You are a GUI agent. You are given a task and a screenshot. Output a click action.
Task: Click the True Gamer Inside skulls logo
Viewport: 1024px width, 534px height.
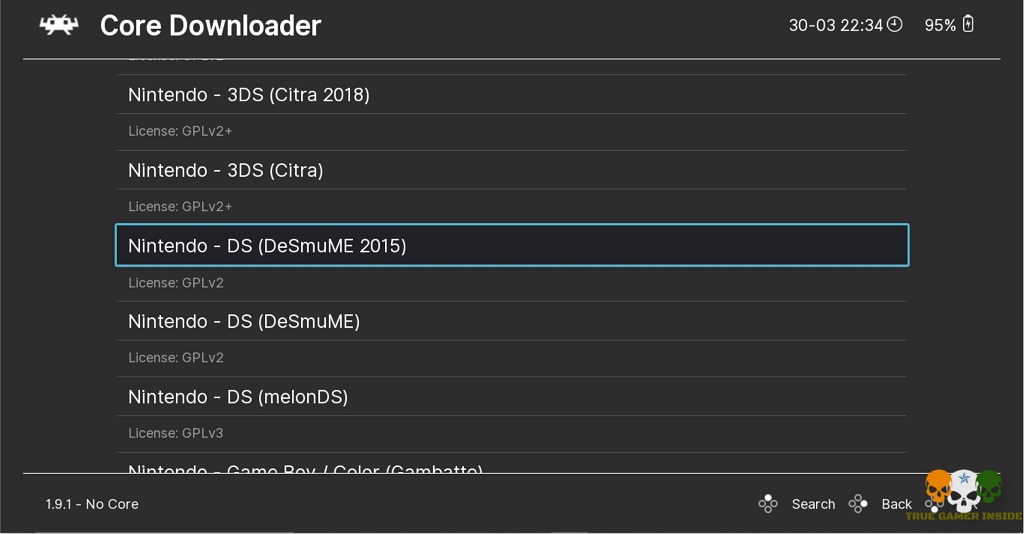[963, 493]
